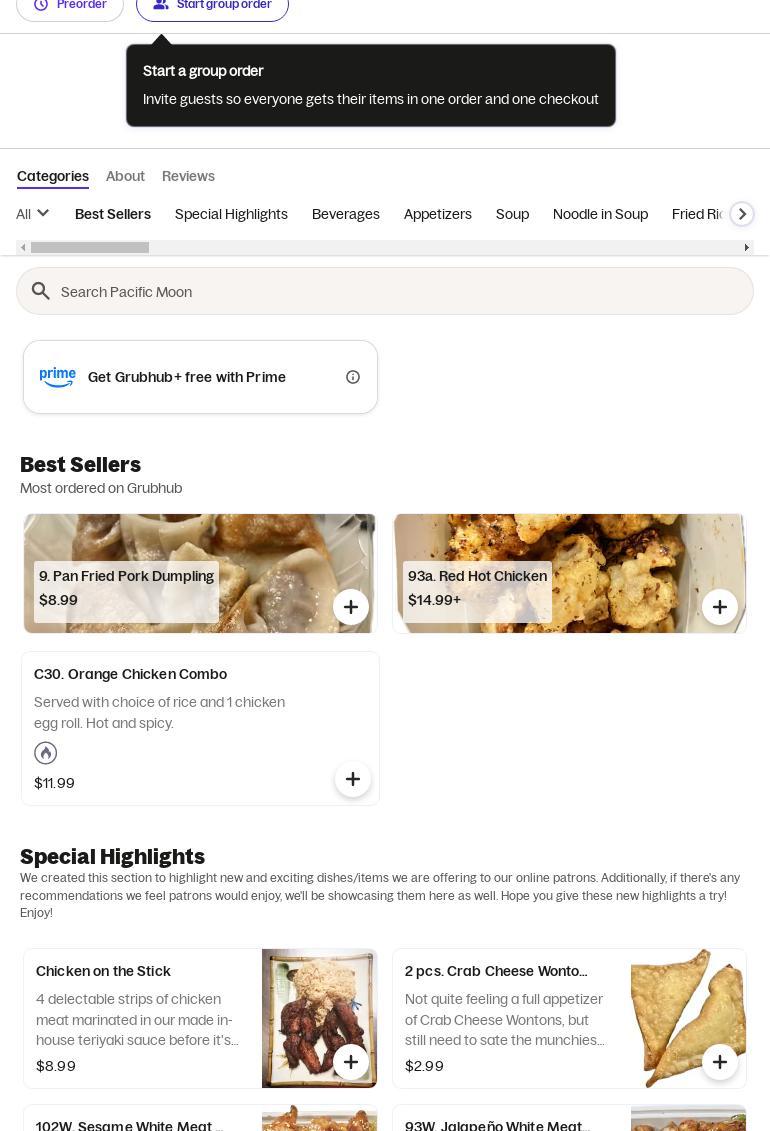Click the scrollbar right arrow under categories
This screenshot has width=770, height=1131.
point(746,247)
